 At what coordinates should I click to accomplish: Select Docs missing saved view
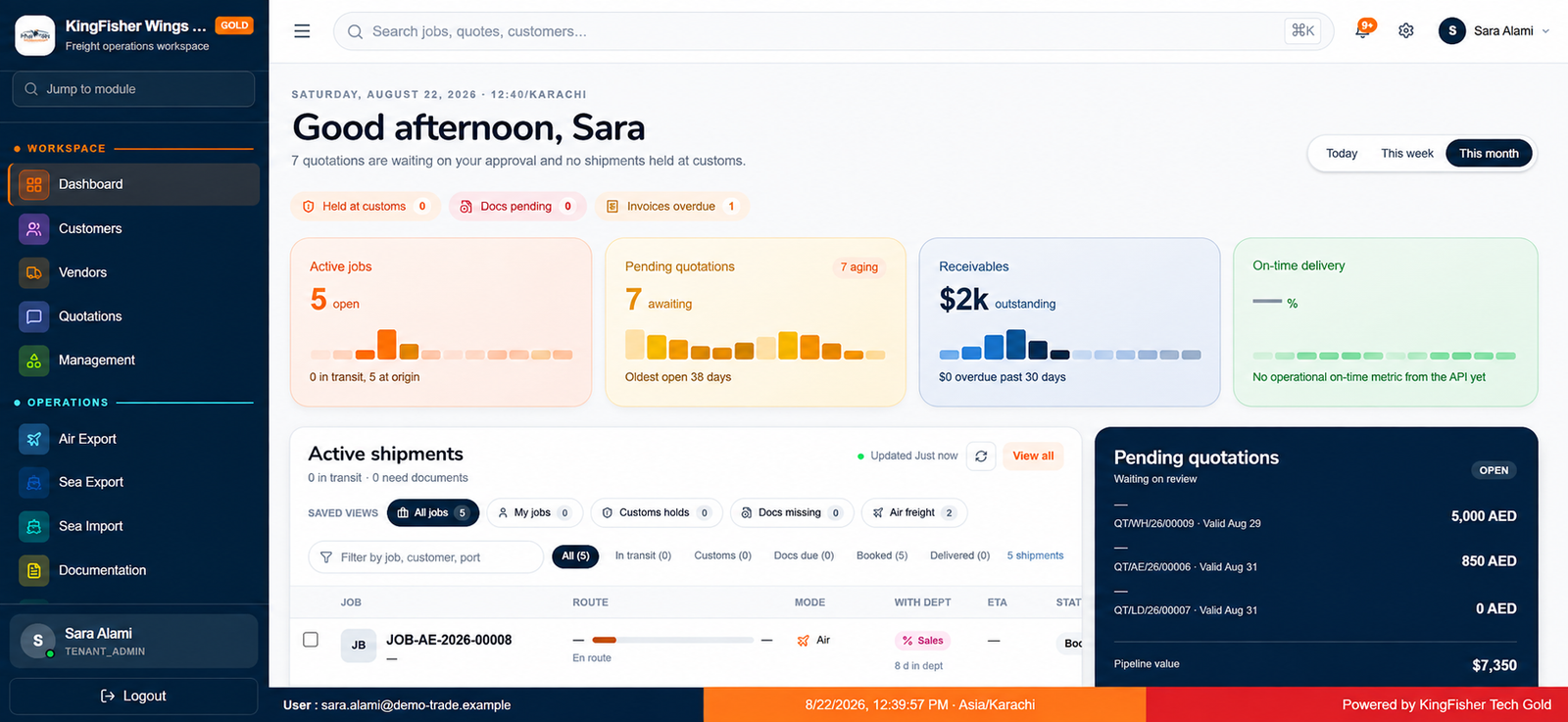(792, 512)
